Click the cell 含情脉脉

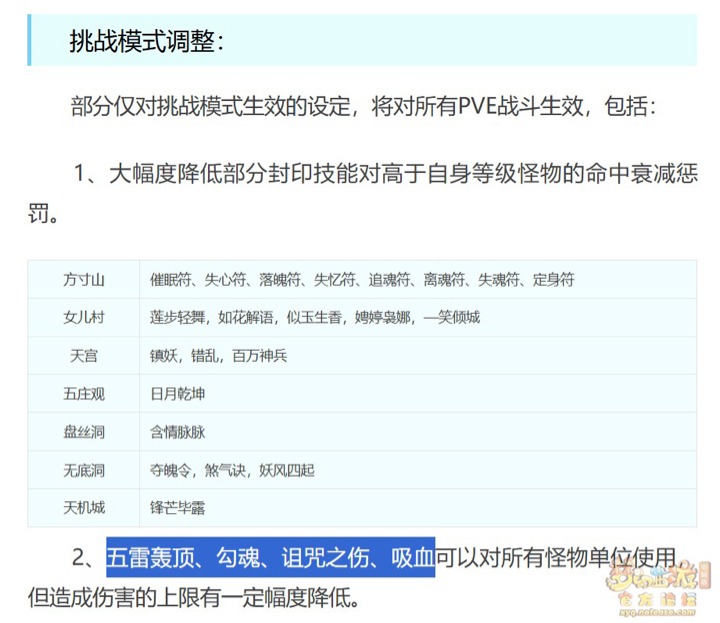pyautogui.click(x=418, y=432)
